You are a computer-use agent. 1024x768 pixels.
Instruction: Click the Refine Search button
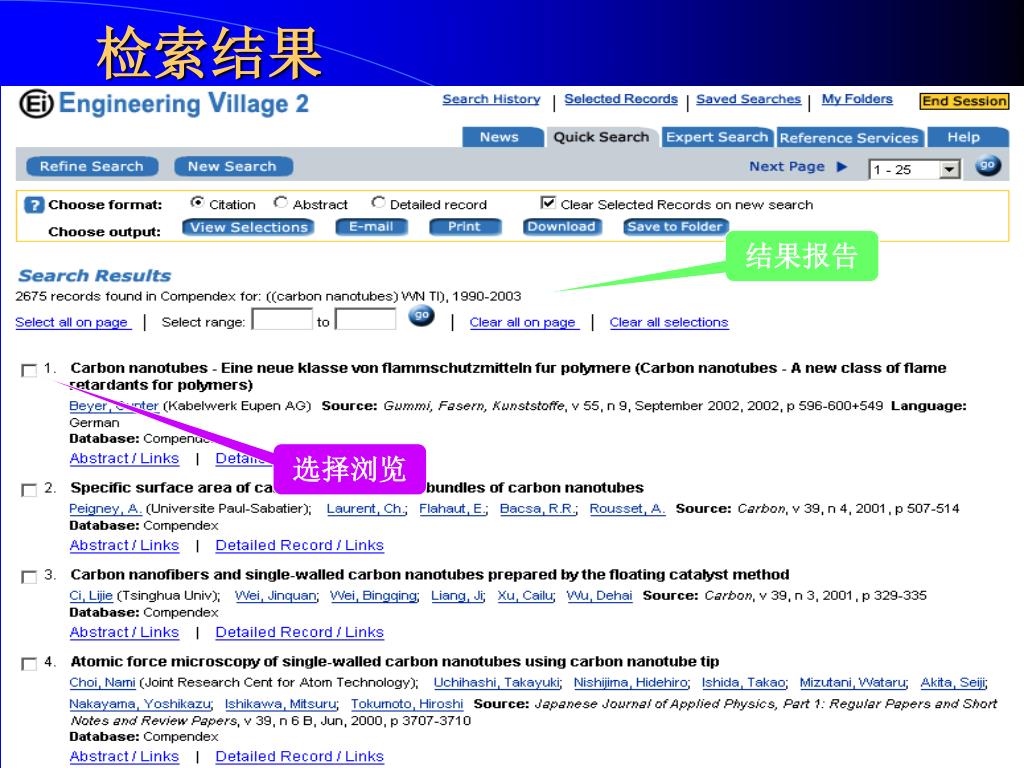[92, 167]
